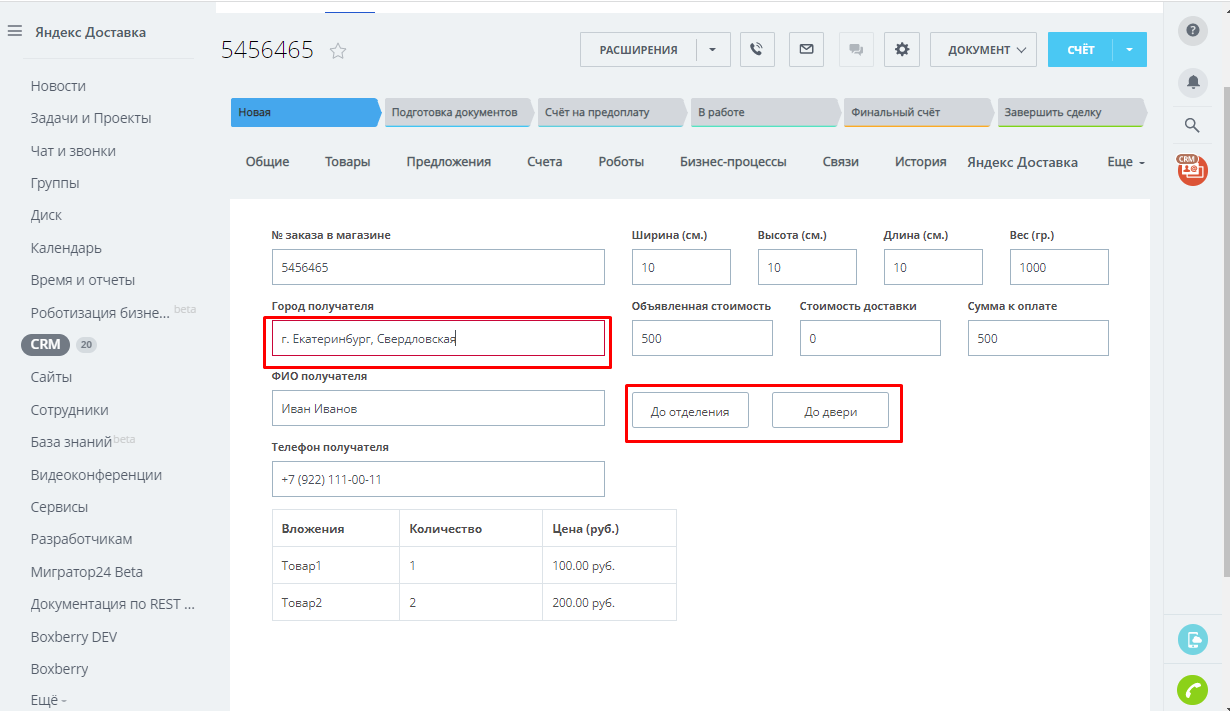Click the green phone call widget
1230x711 pixels.
[x=1192, y=690]
